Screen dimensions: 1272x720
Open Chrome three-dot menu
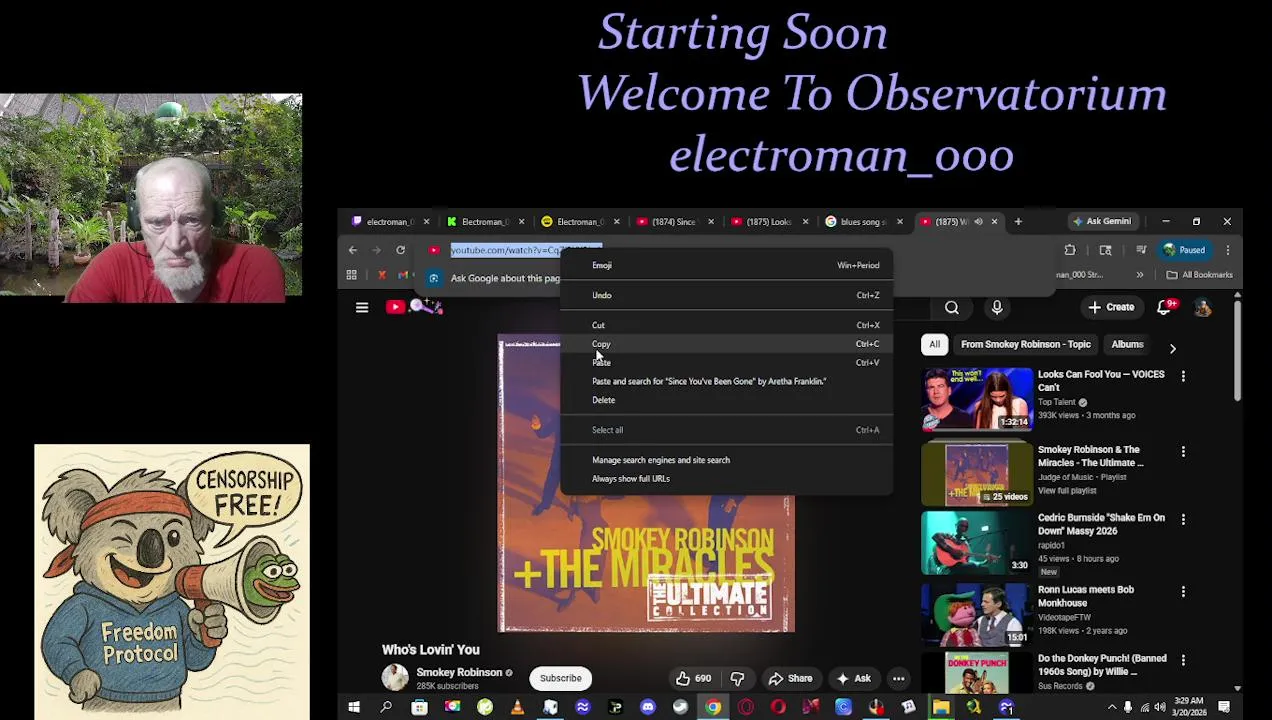click(x=1227, y=250)
